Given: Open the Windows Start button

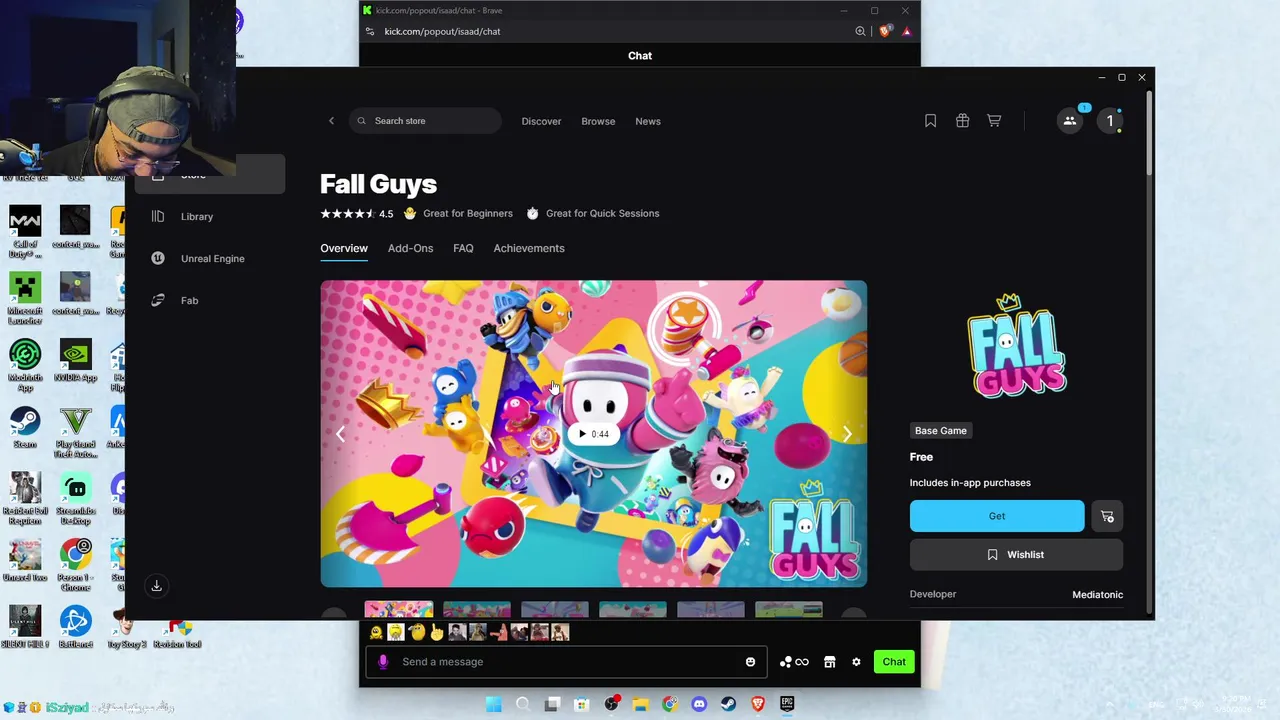Looking at the screenshot, I should (x=493, y=704).
